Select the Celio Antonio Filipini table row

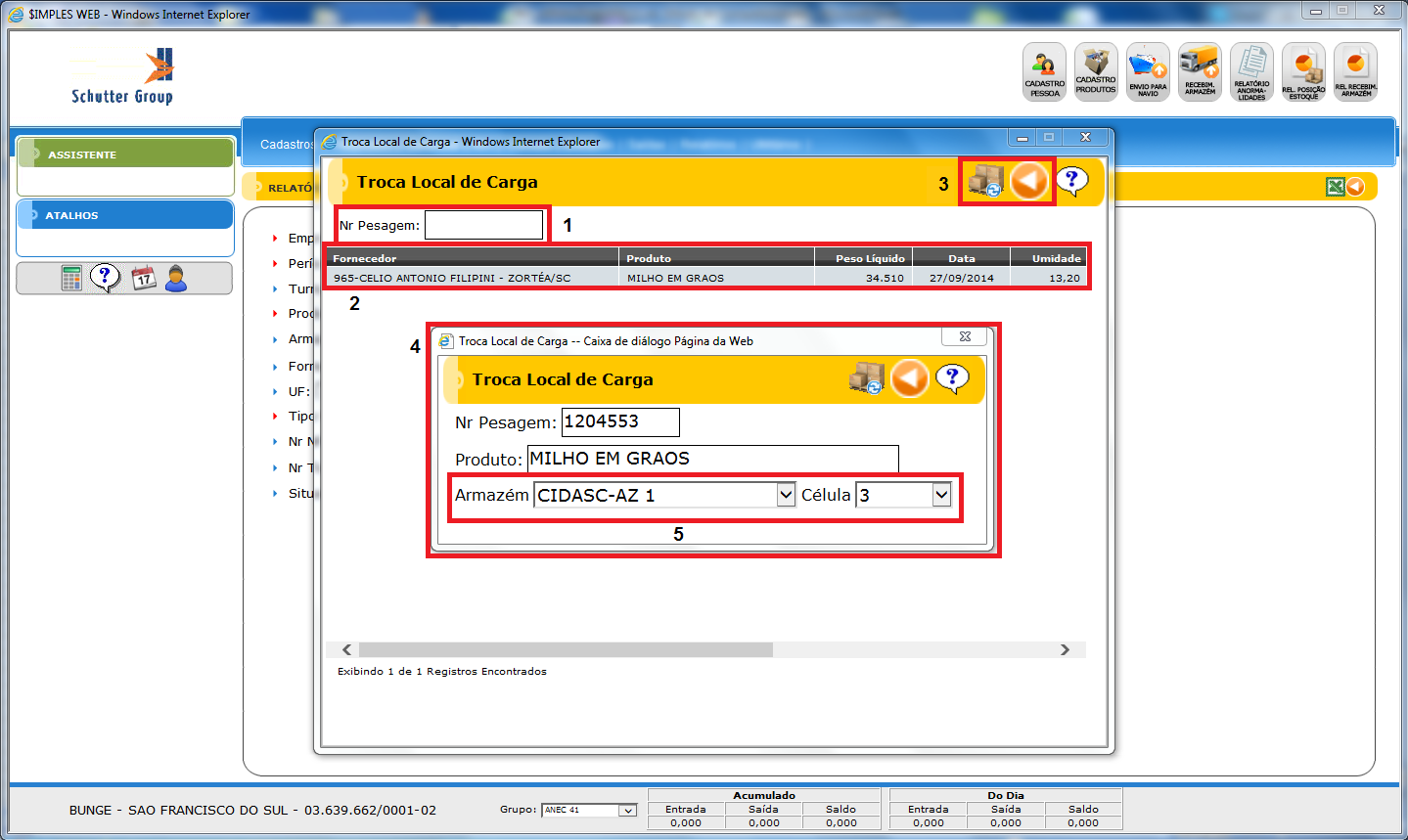706,278
